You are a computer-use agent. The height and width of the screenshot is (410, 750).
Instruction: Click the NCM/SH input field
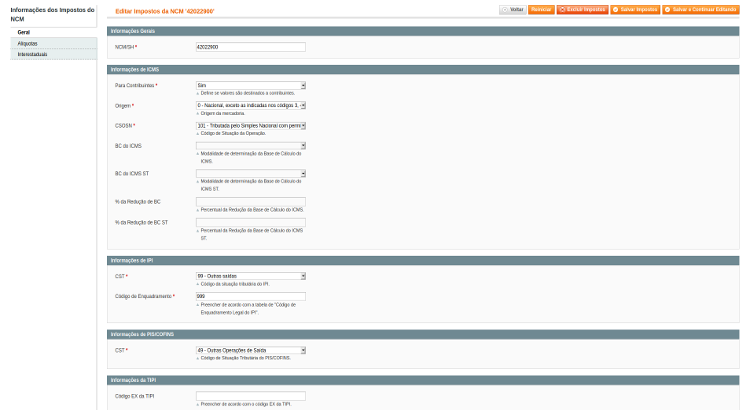point(251,47)
